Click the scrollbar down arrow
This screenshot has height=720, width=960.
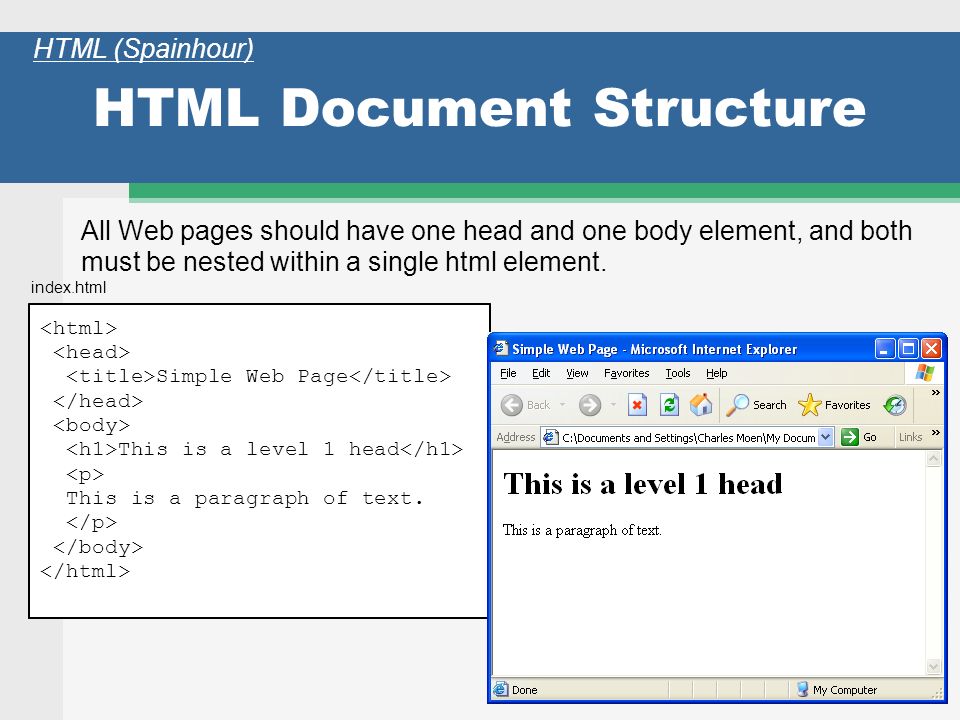coord(934,666)
